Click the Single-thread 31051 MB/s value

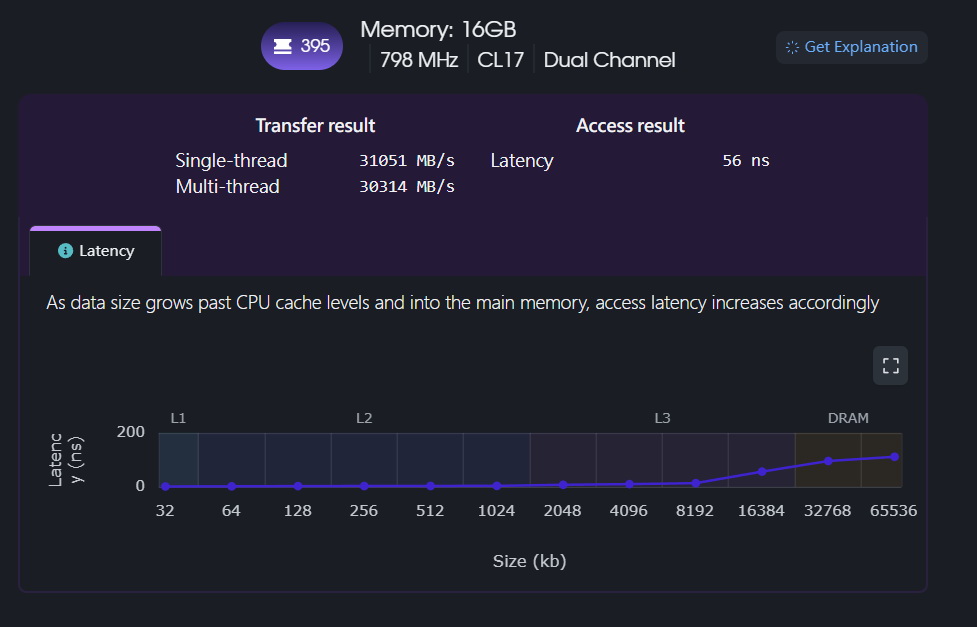pos(407,161)
